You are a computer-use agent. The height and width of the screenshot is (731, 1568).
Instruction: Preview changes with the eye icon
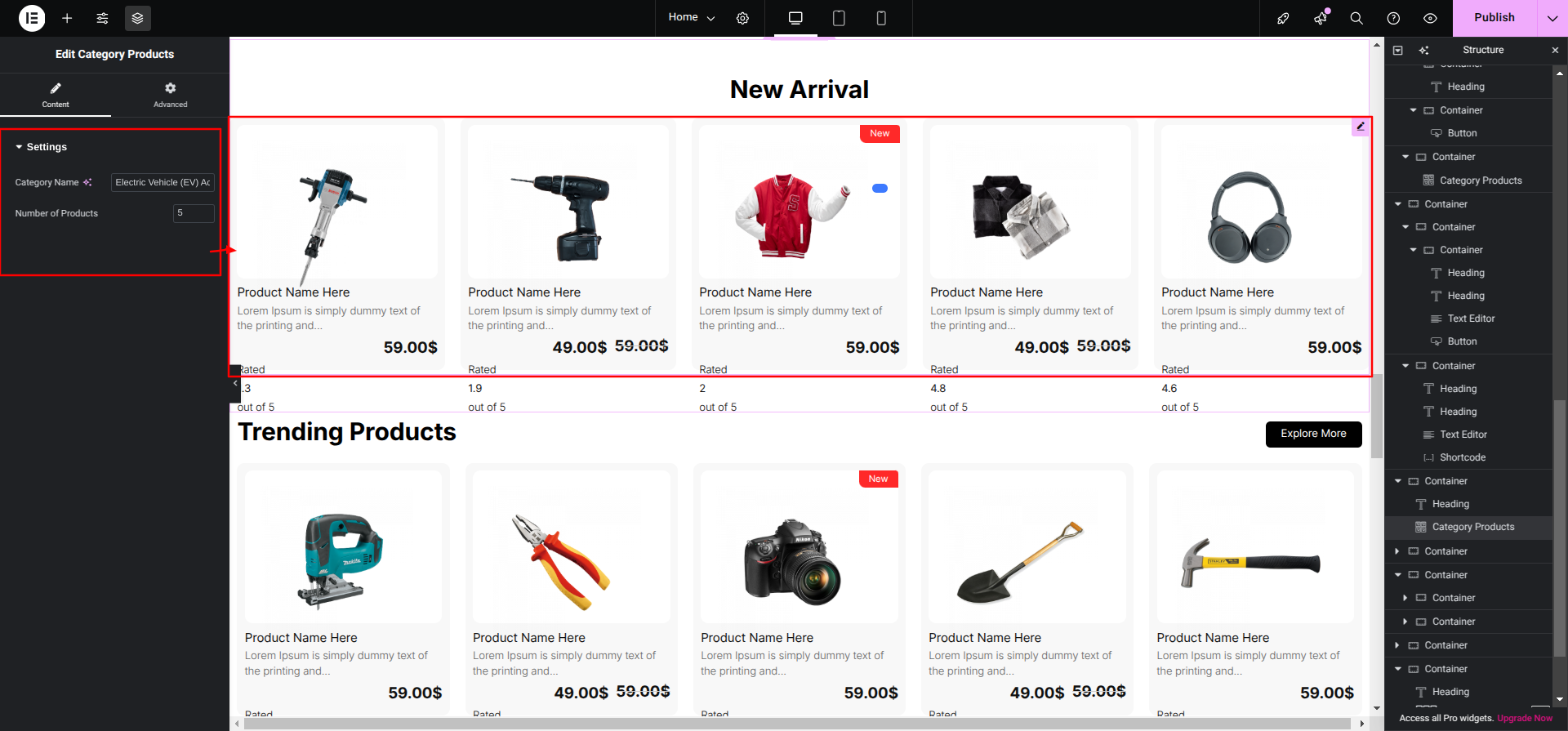[1430, 18]
